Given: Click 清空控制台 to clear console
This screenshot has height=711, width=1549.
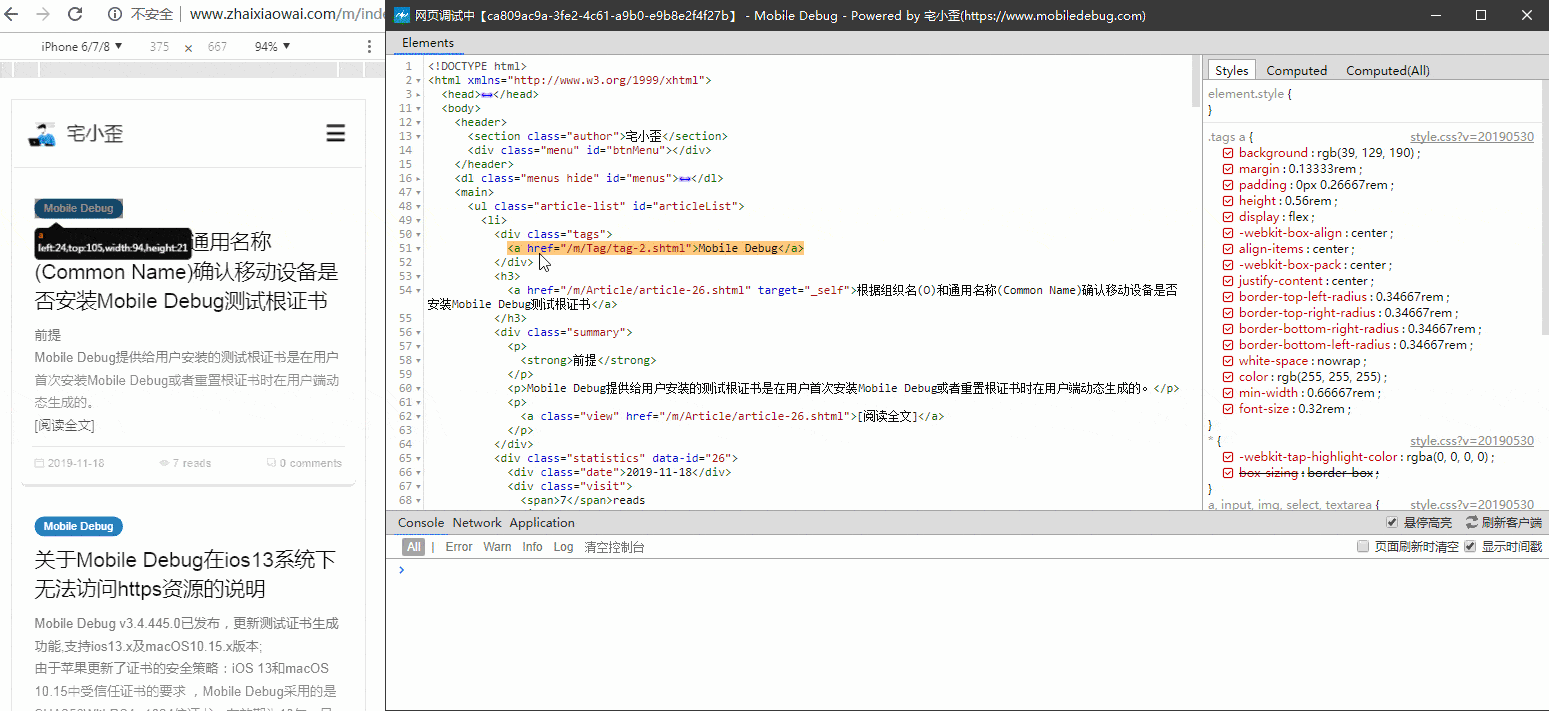Looking at the screenshot, I should 614,547.
